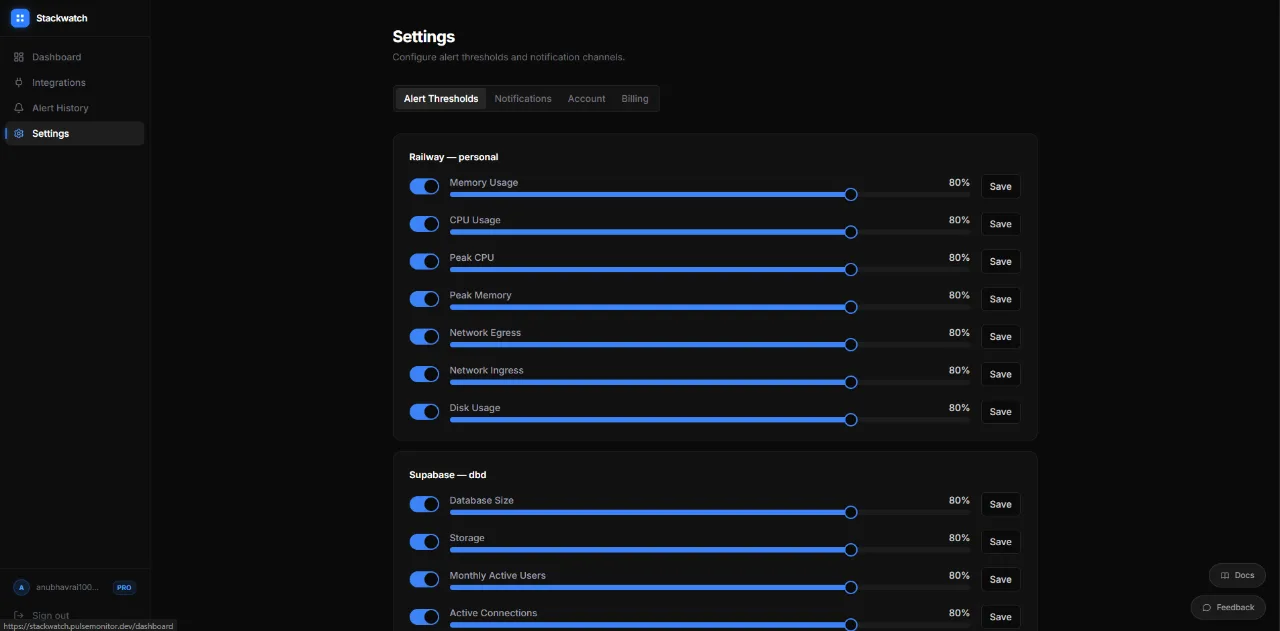
Task: Click the Database Size slider handle
Action: click(851, 512)
